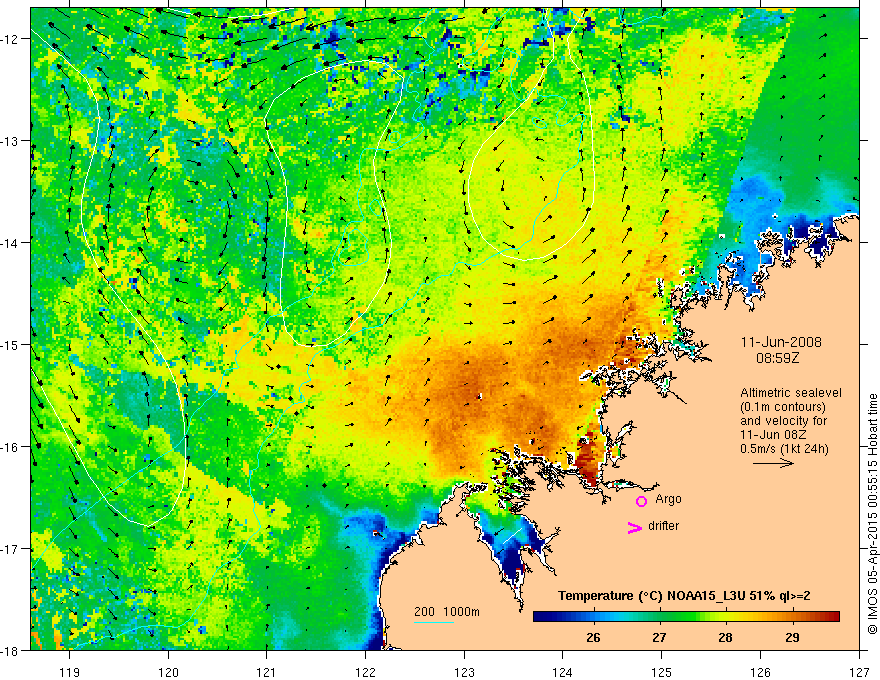Click latitude axis label -13
This screenshot has height=680, width=880.
[10, 141]
